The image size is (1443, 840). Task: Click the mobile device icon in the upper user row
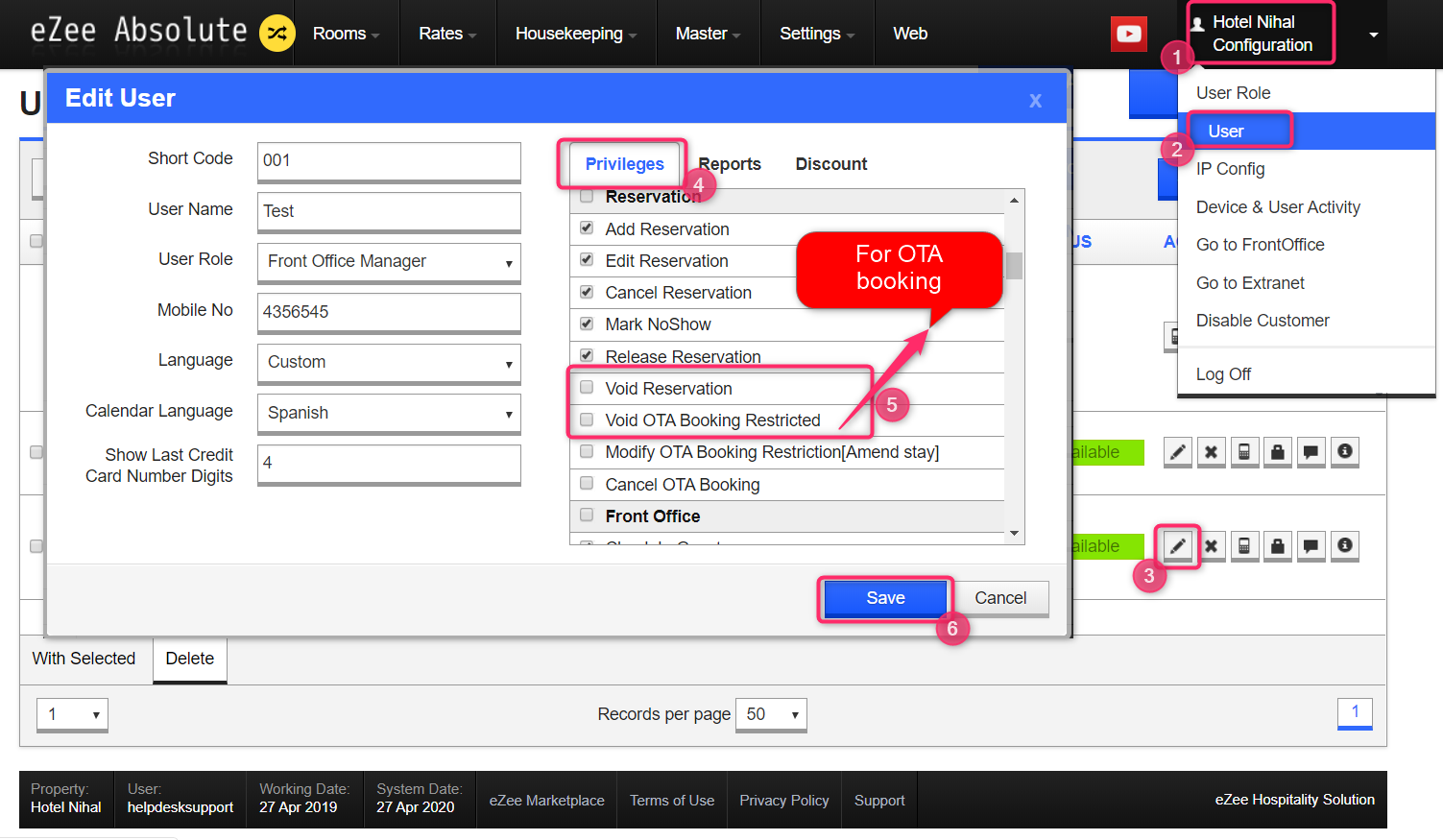click(x=1244, y=451)
